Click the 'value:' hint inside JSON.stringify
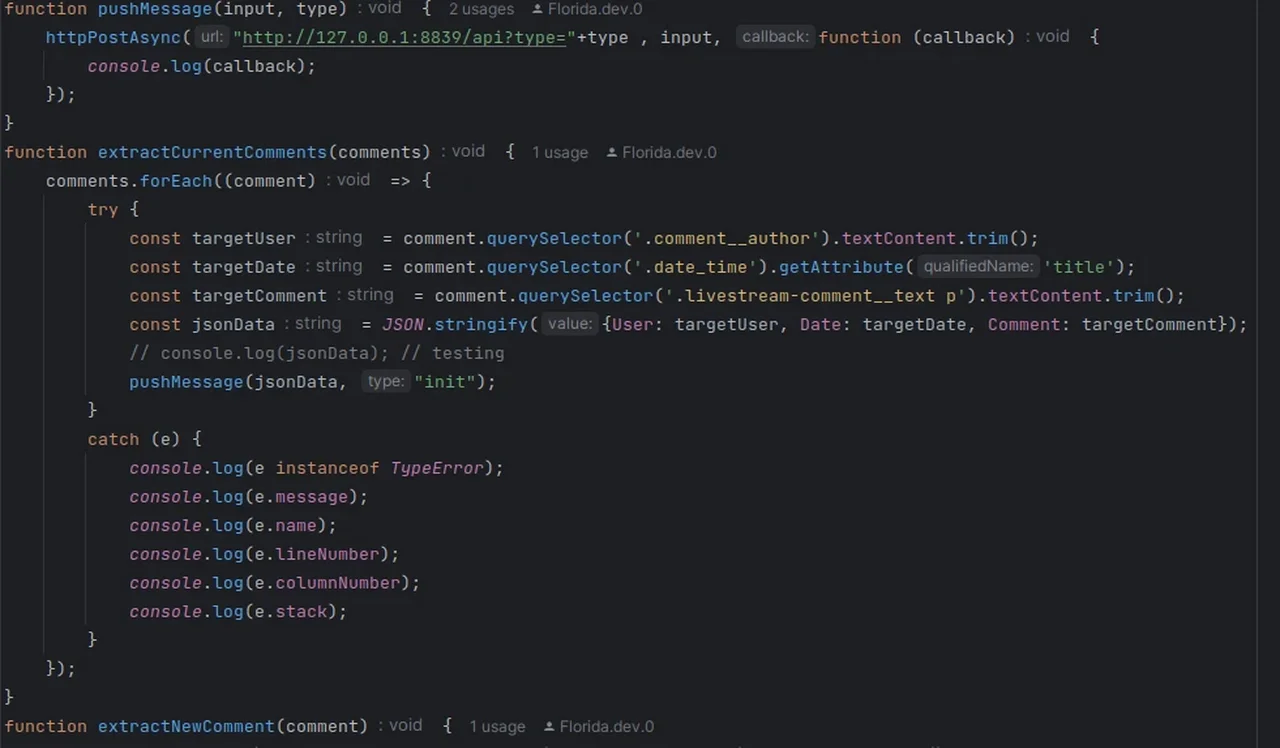This screenshot has width=1280, height=748. coord(570,325)
